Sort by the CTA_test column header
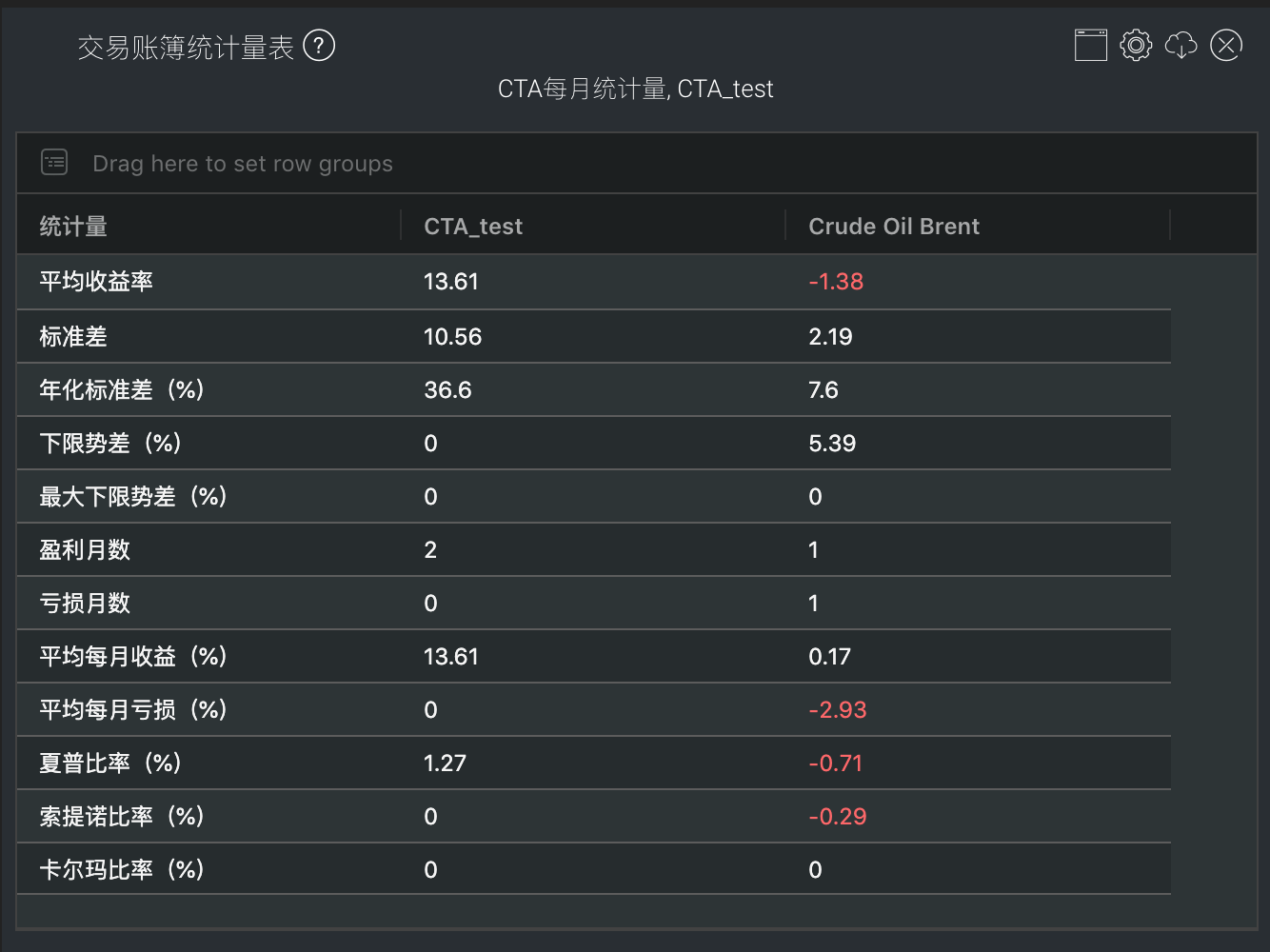 point(473,227)
